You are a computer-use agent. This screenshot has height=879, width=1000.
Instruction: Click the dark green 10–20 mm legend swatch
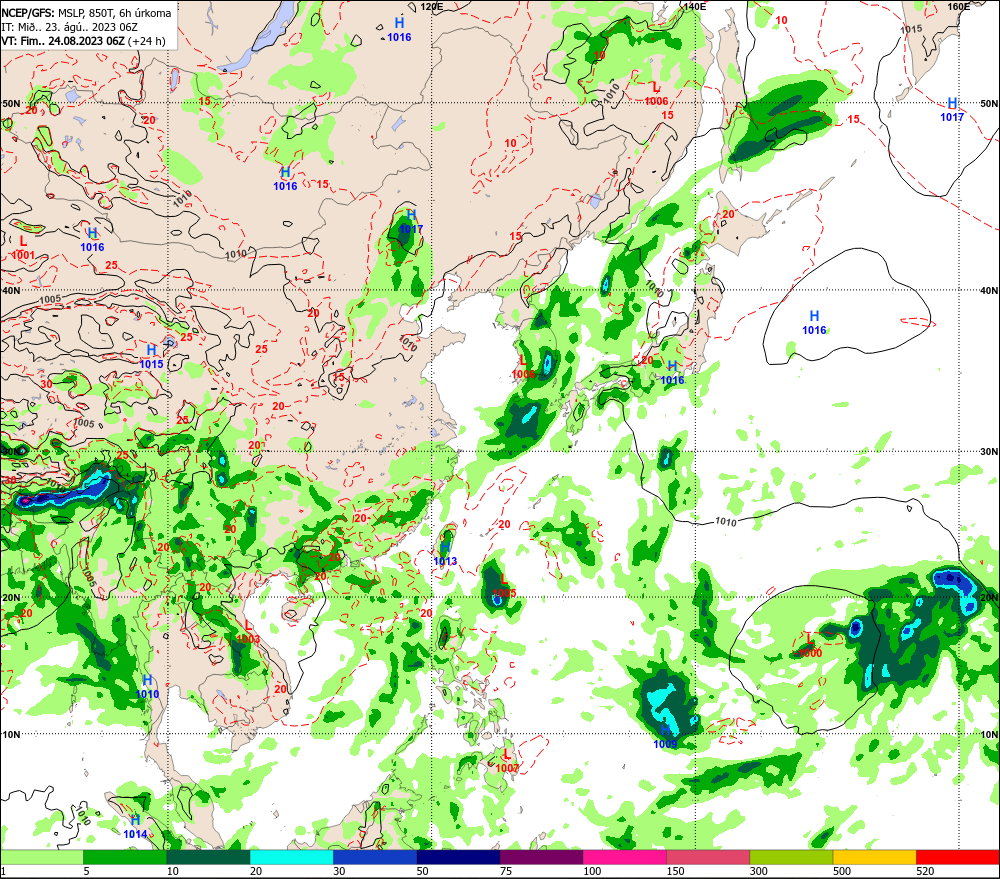pos(209,857)
